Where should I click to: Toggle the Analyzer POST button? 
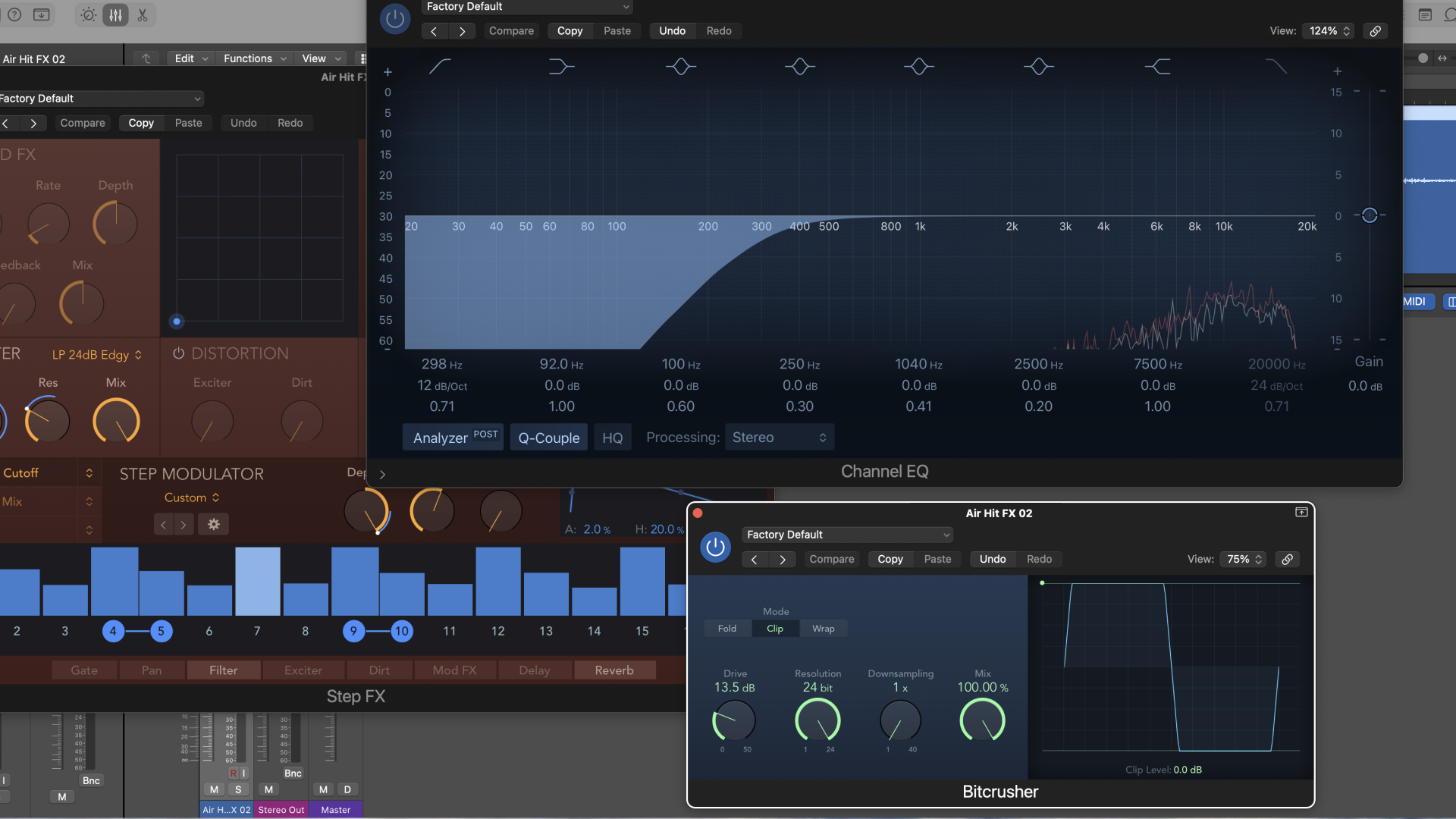(x=453, y=437)
